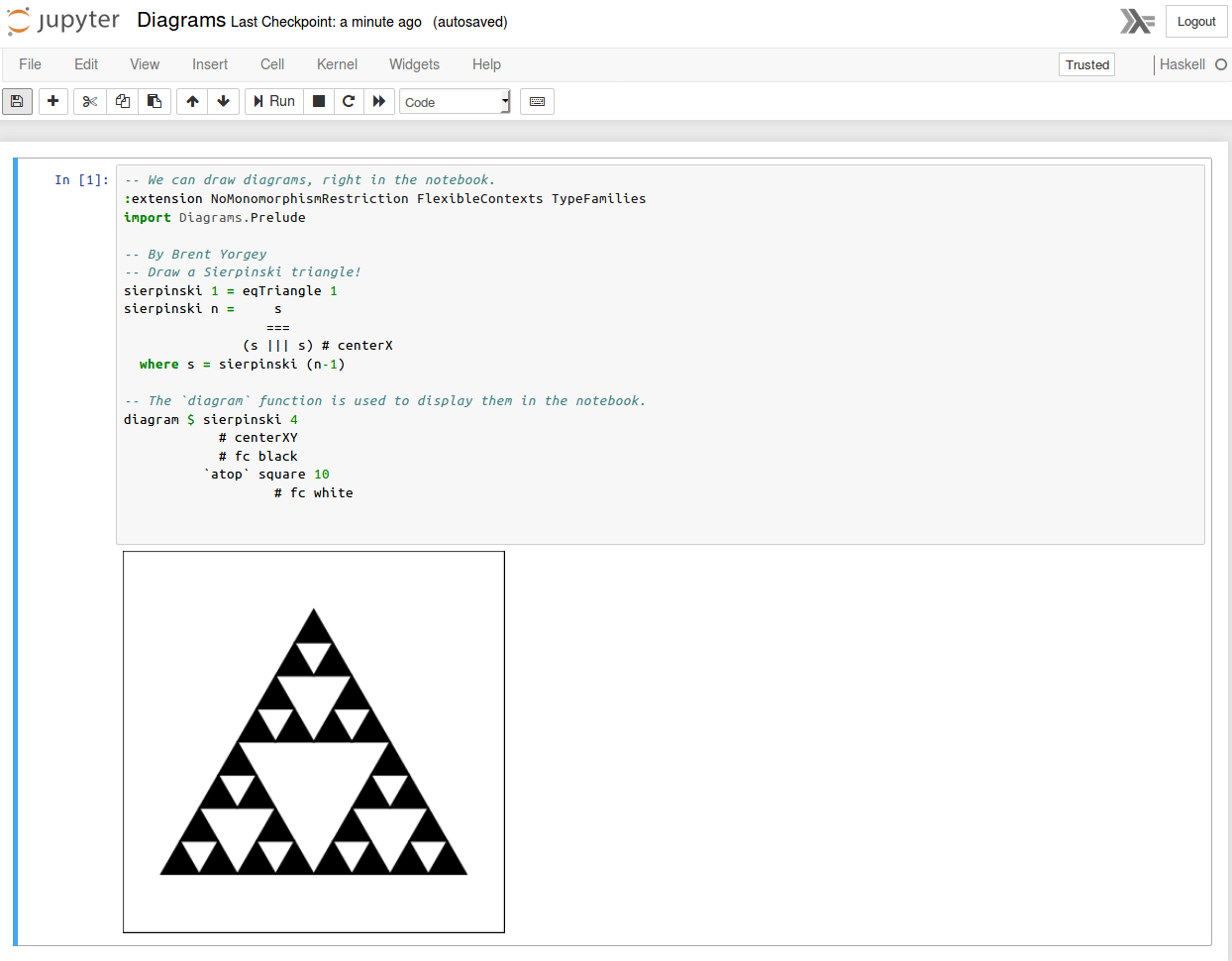1232x961 pixels.
Task: Copy selected cells icon
Action: click(123, 101)
